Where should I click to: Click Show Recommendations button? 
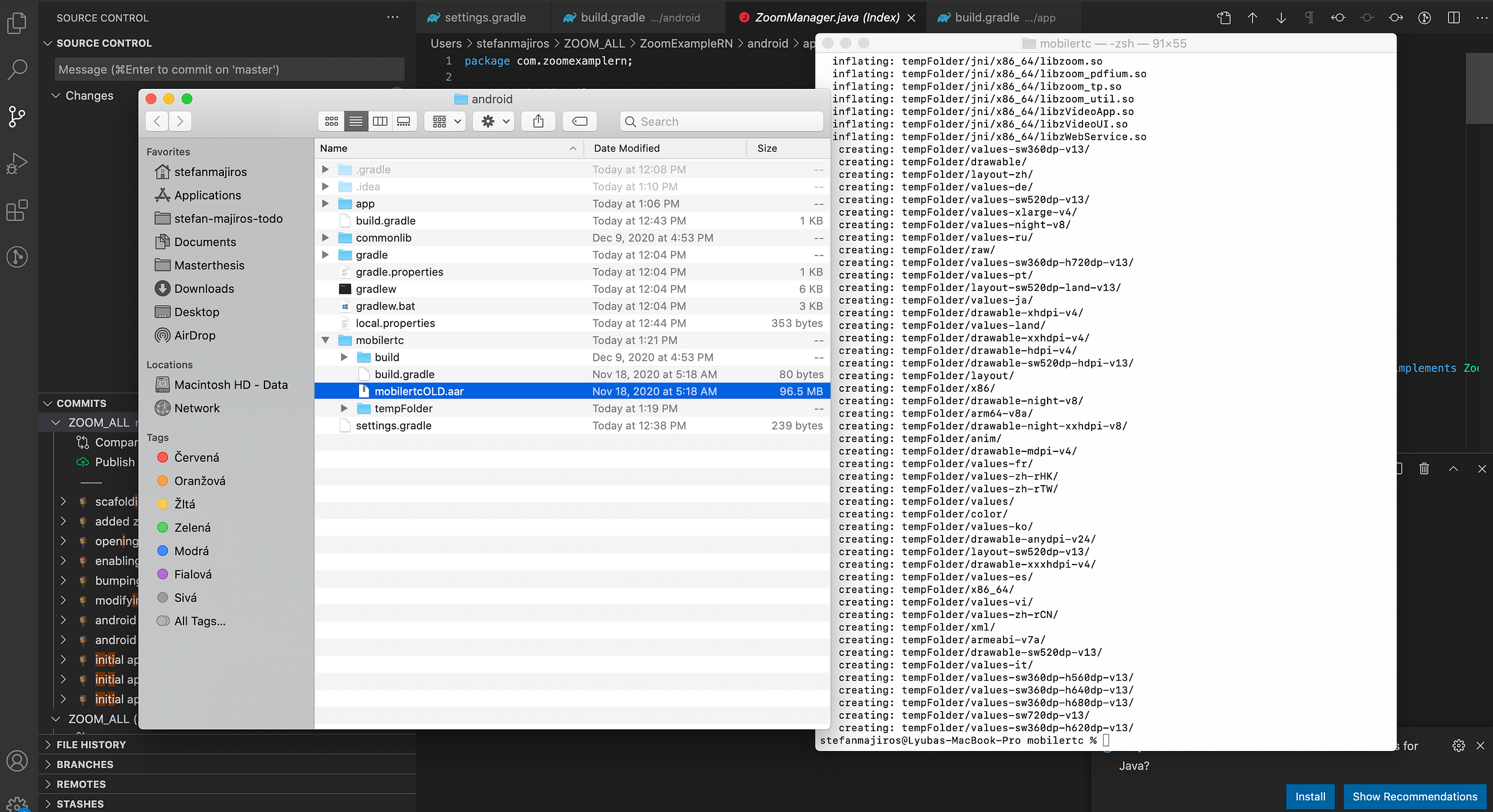pos(1414,796)
